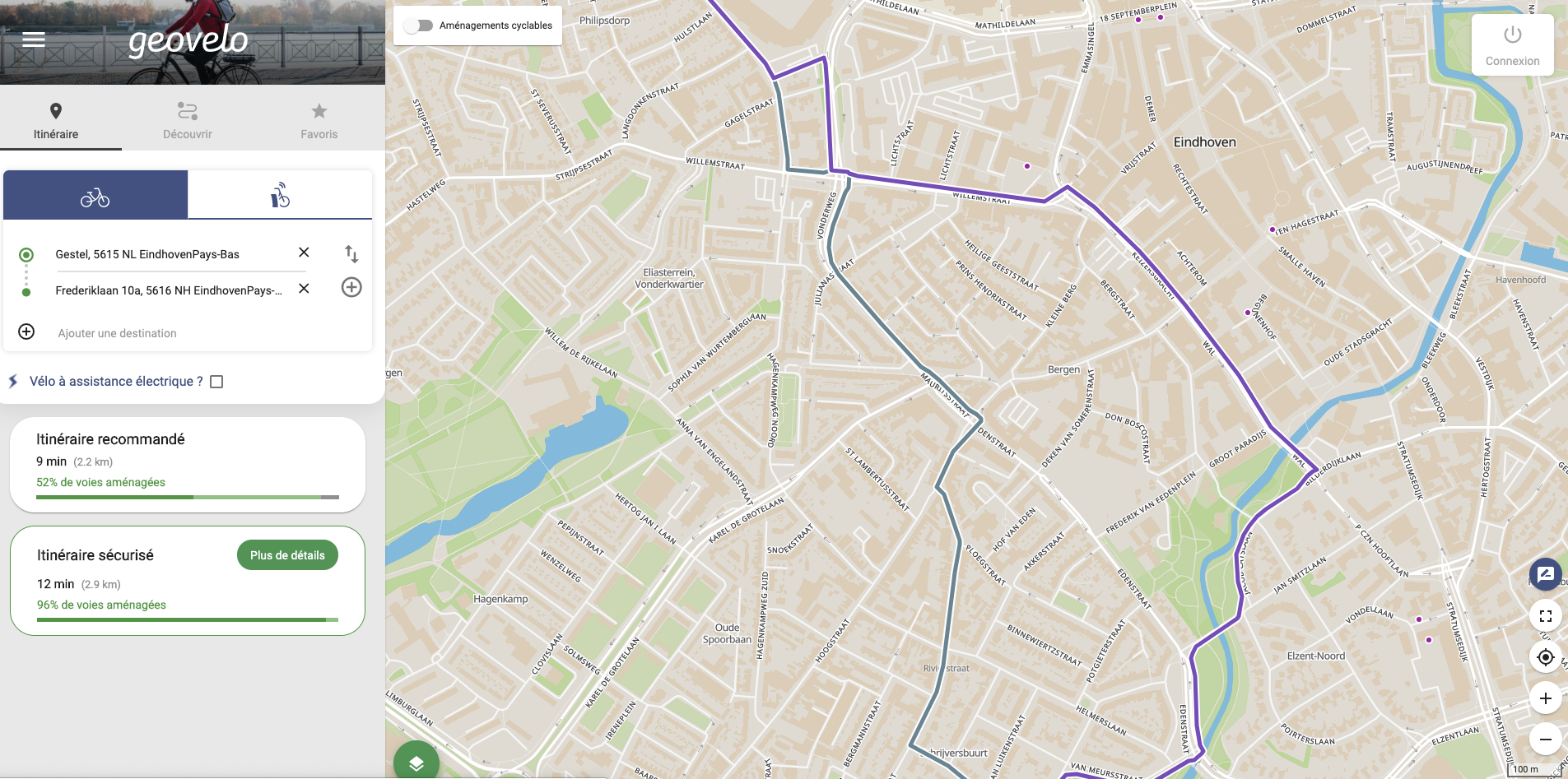Open the Favoris tab

[319, 120]
